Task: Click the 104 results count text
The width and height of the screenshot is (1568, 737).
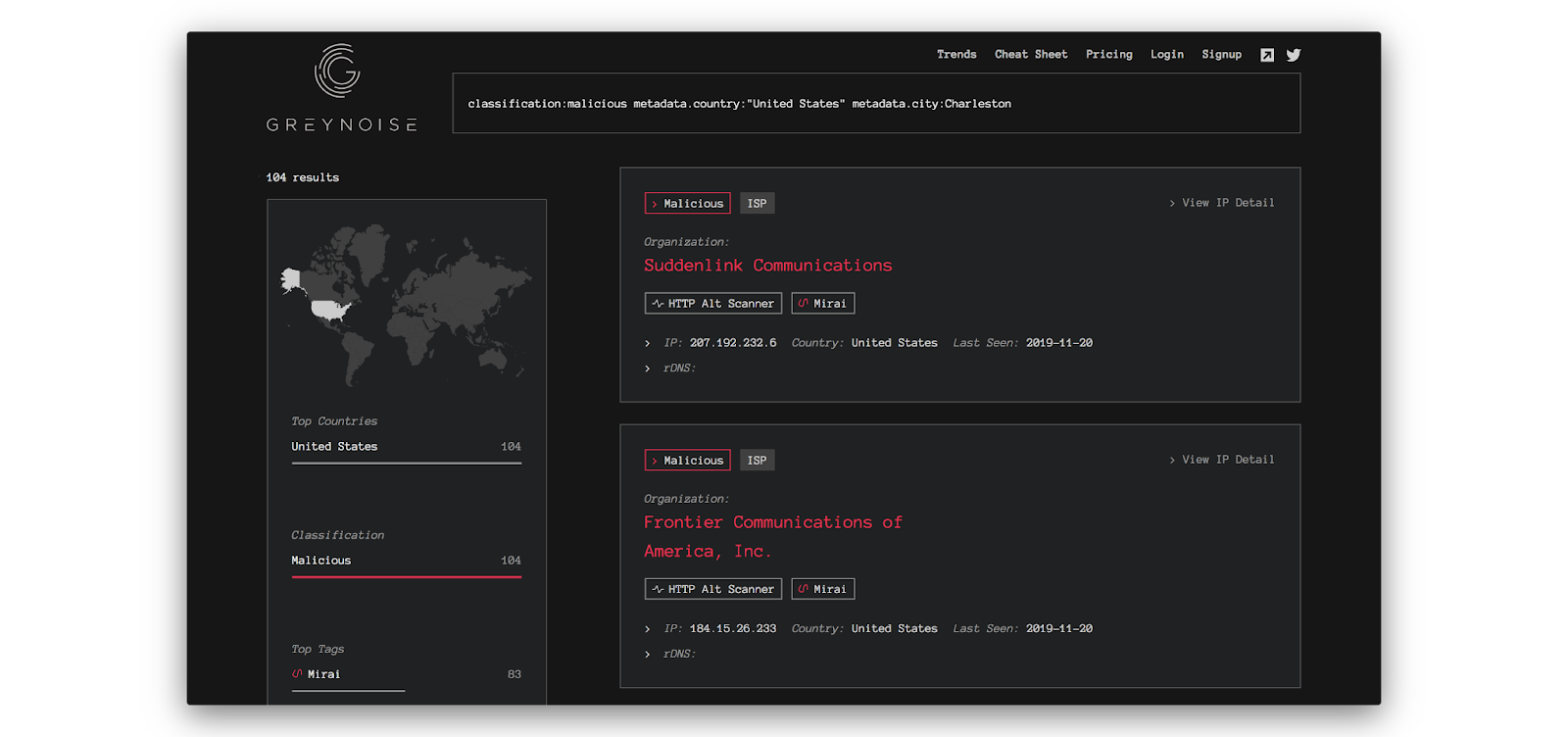Action: (x=302, y=177)
